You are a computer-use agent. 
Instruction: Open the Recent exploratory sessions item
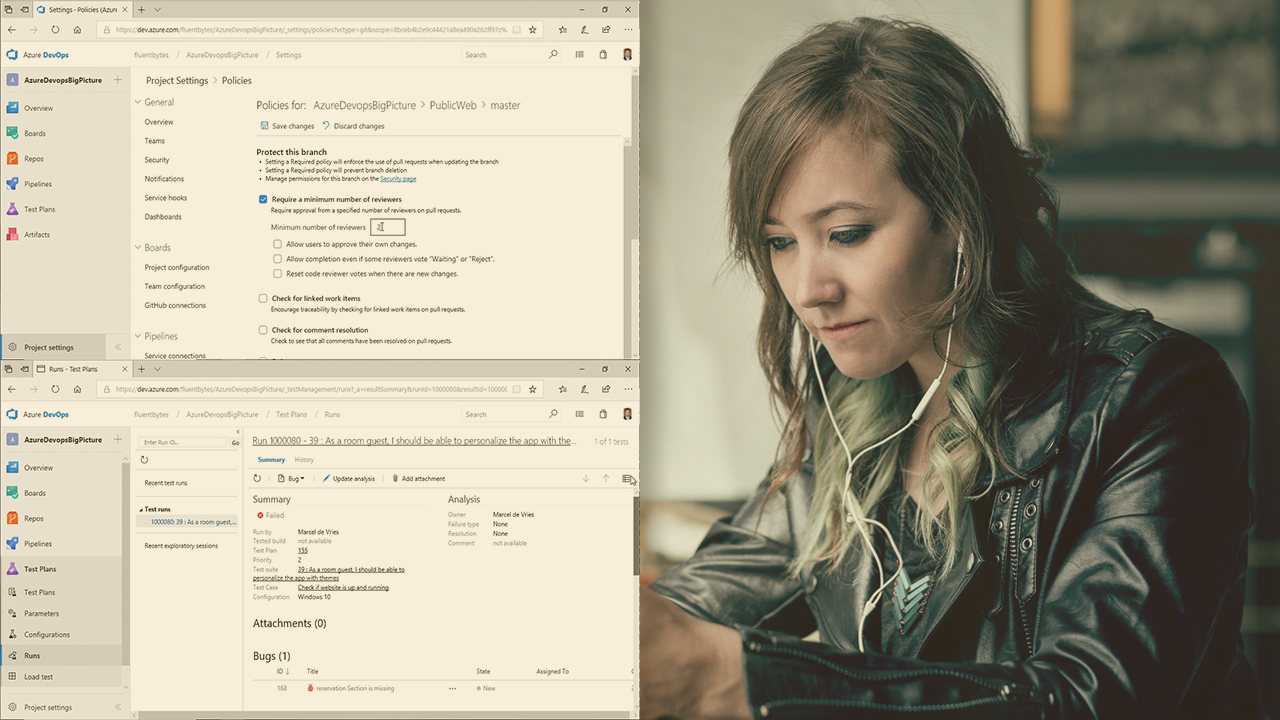181,546
